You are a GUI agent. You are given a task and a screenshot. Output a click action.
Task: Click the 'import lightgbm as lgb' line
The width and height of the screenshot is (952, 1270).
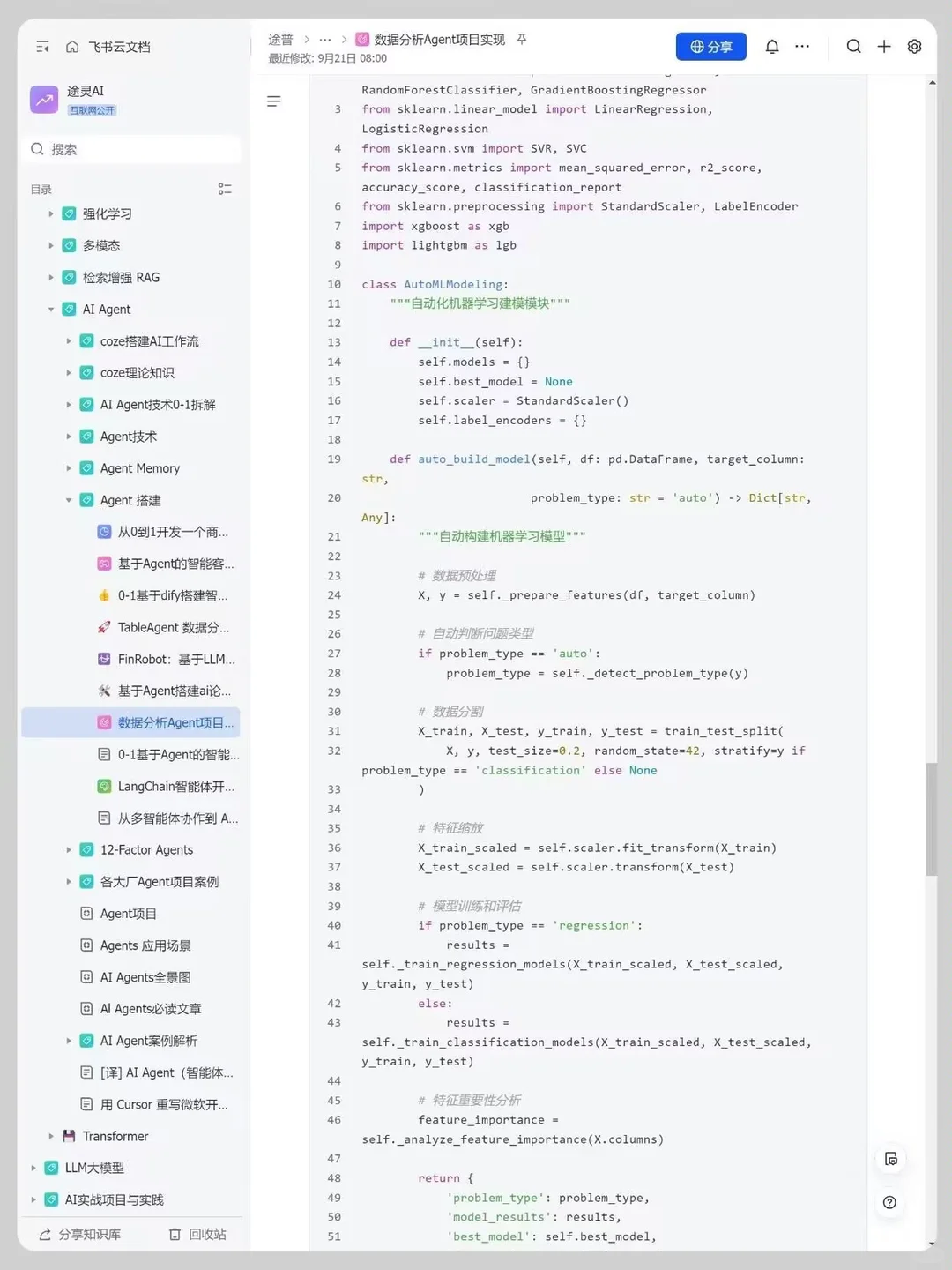[x=439, y=245]
